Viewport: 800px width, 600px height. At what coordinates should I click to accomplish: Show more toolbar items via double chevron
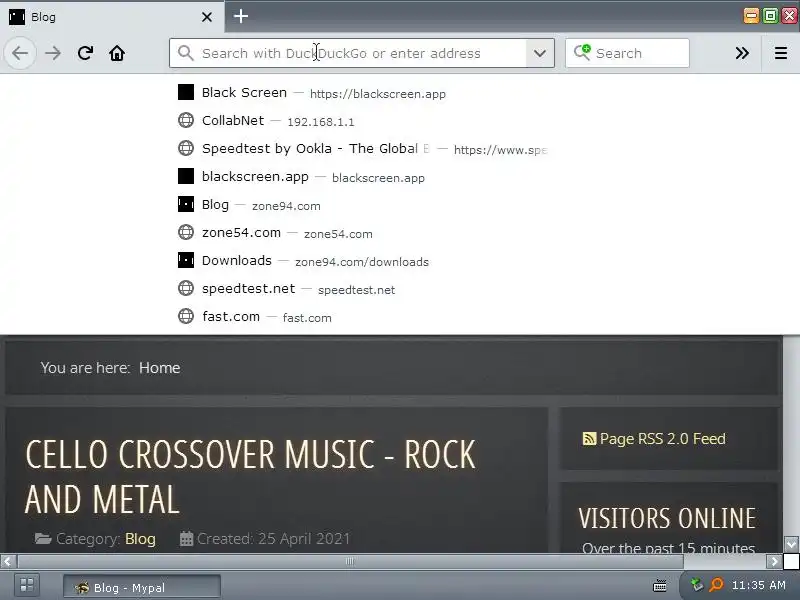pyautogui.click(x=742, y=53)
